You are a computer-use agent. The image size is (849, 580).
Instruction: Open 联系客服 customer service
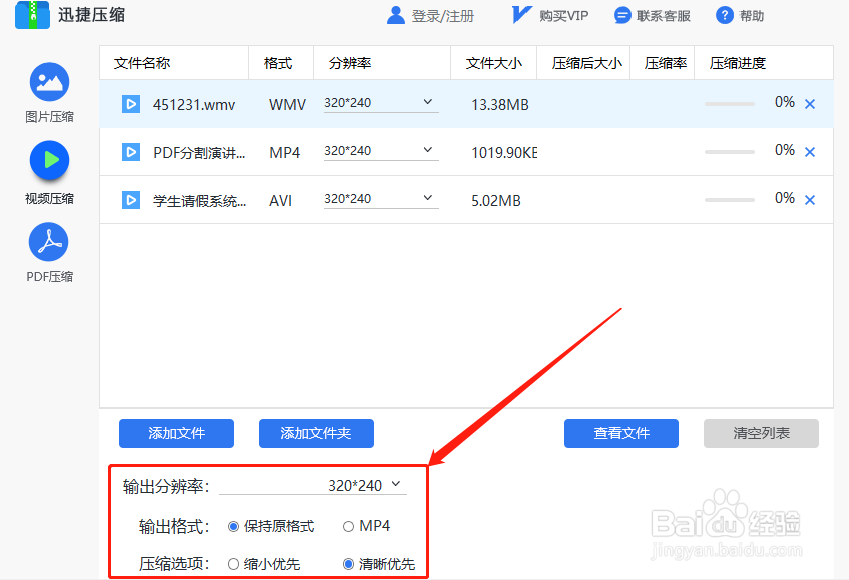(x=652, y=15)
